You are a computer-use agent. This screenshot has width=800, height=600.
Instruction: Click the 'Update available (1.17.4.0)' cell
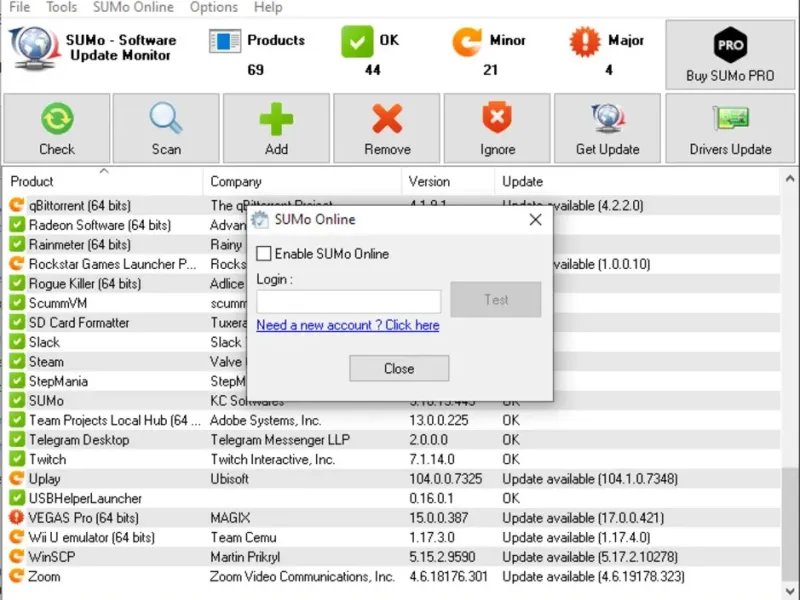point(576,537)
